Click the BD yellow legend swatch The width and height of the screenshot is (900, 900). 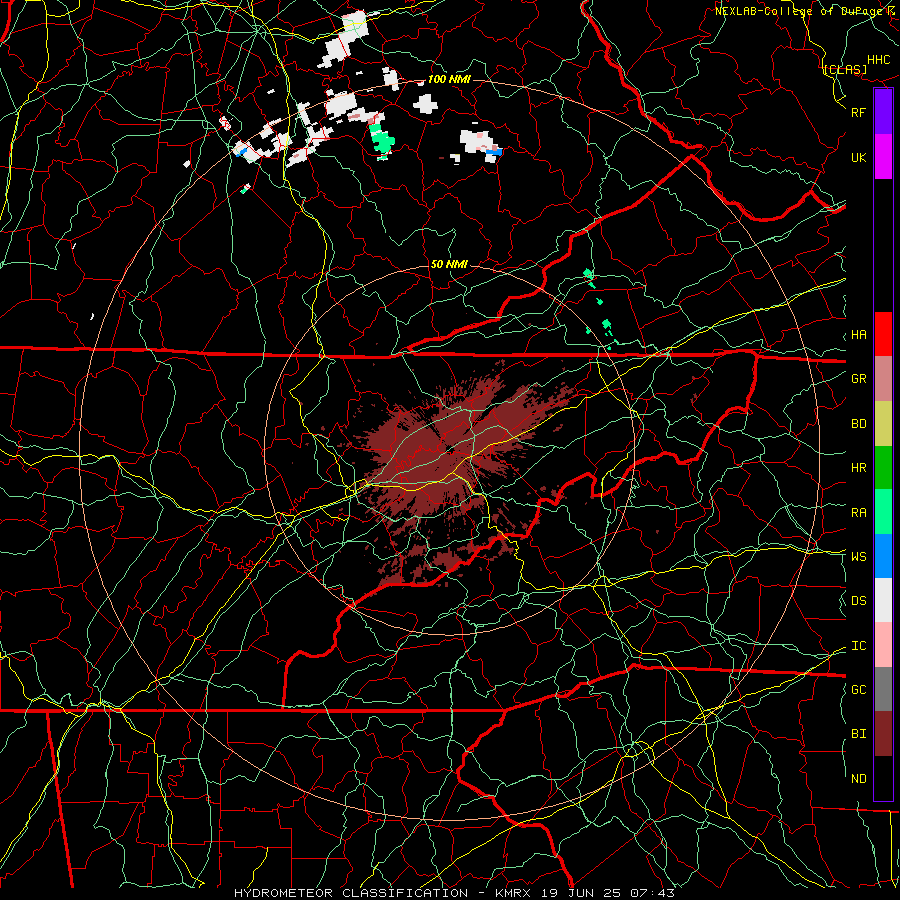pos(883,423)
